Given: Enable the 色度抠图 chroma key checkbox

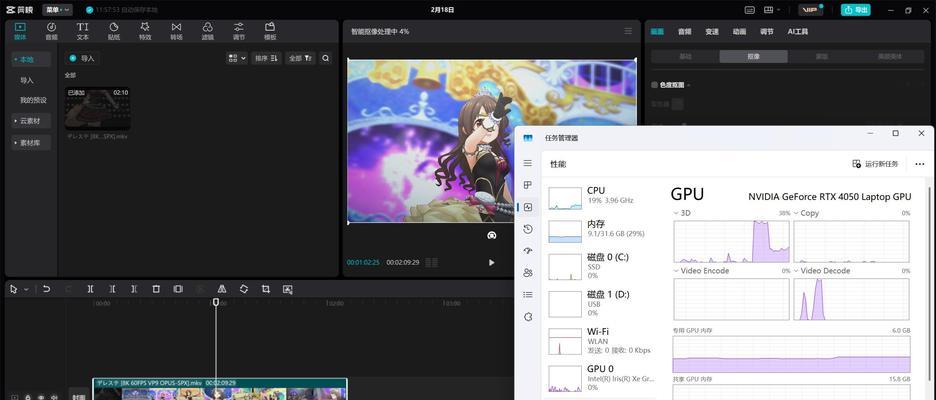Looking at the screenshot, I should [654, 85].
